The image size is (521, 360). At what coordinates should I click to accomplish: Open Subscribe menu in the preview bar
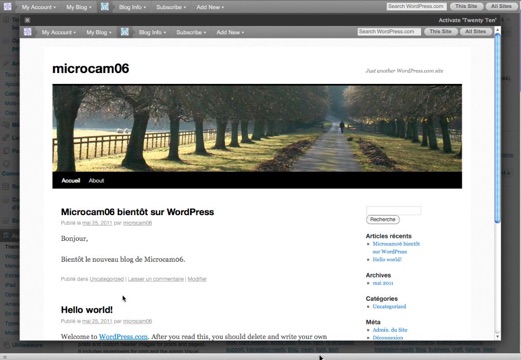click(x=191, y=32)
